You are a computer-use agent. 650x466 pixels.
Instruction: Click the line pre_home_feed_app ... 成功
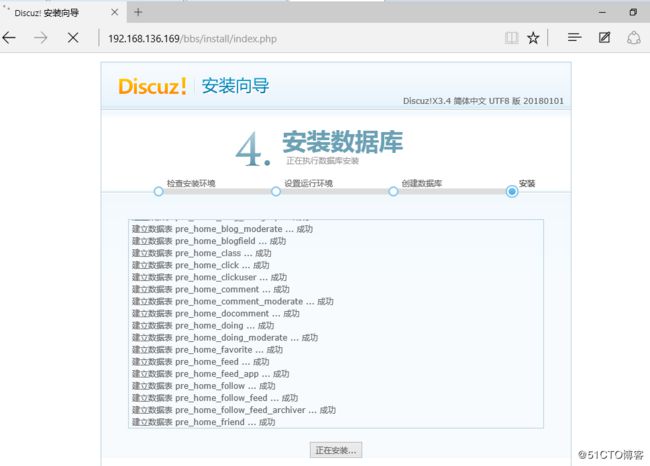[211, 374]
